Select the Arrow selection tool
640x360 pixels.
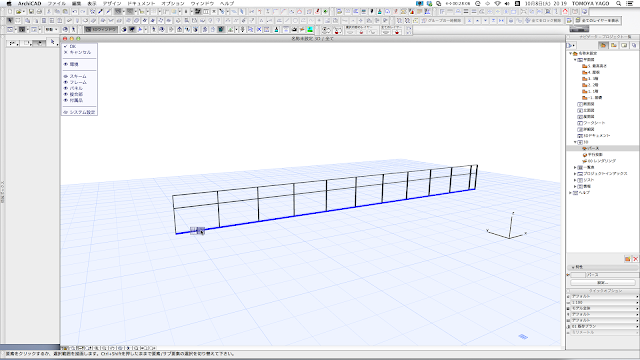10,20
